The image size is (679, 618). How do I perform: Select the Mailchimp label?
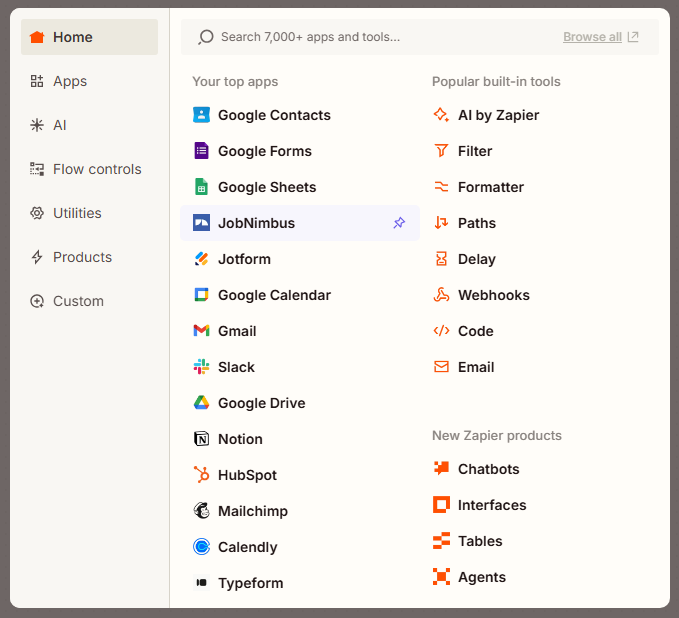pyautogui.click(x=253, y=511)
